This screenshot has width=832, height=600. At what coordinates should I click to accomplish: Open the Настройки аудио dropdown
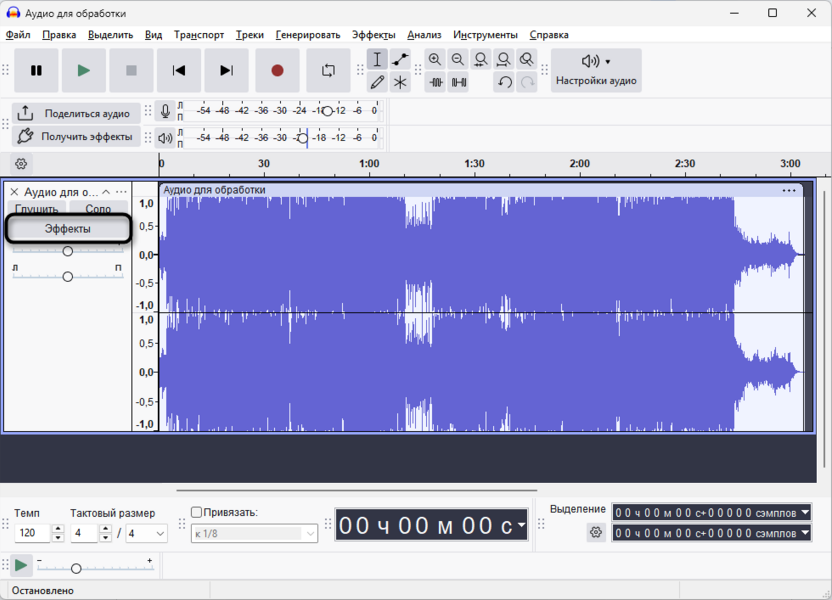point(596,70)
